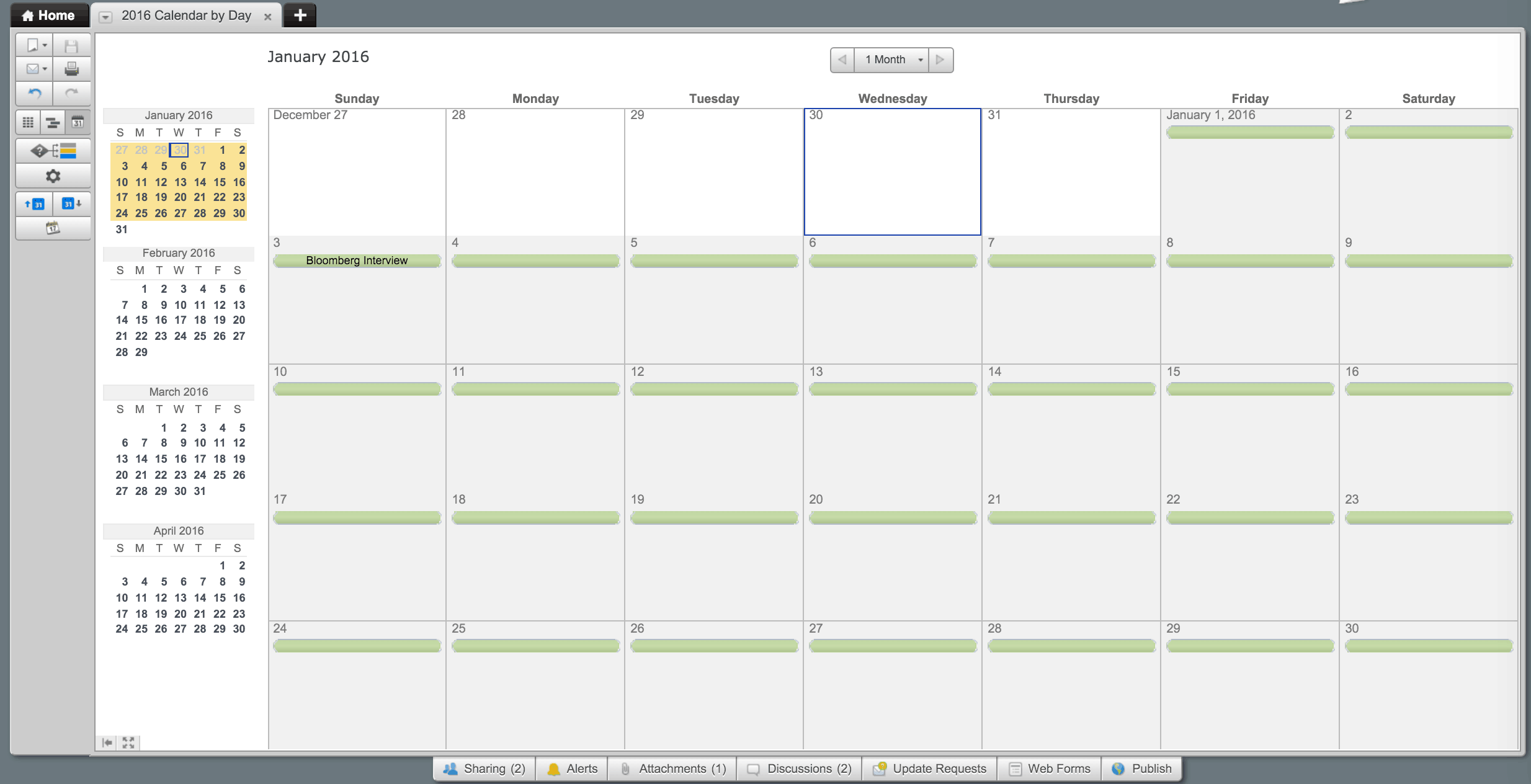Image resolution: width=1531 pixels, height=784 pixels.
Task: Click the February 2016 mini-calendar header
Action: point(179,253)
